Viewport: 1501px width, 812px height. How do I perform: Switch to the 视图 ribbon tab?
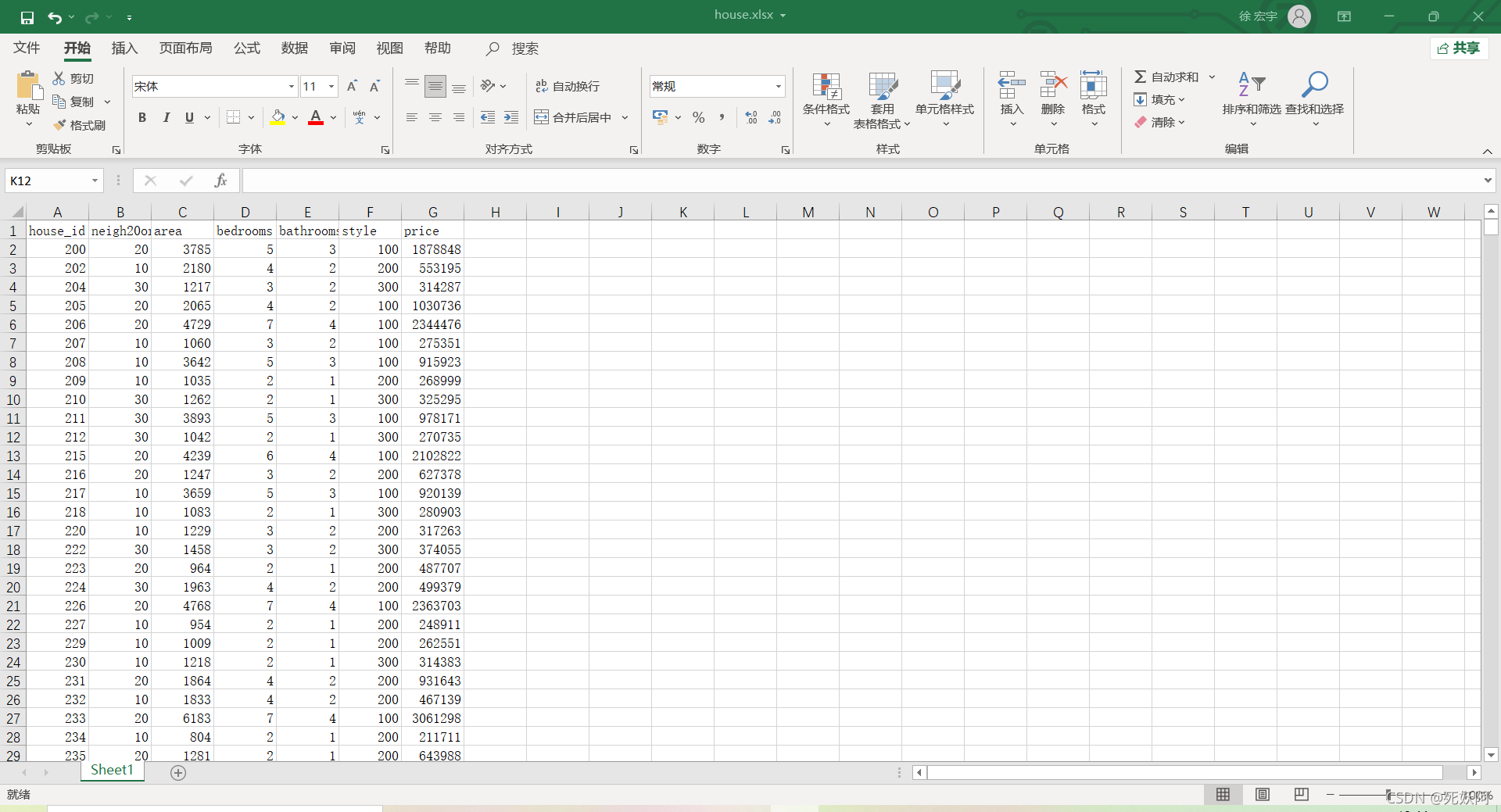389,48
